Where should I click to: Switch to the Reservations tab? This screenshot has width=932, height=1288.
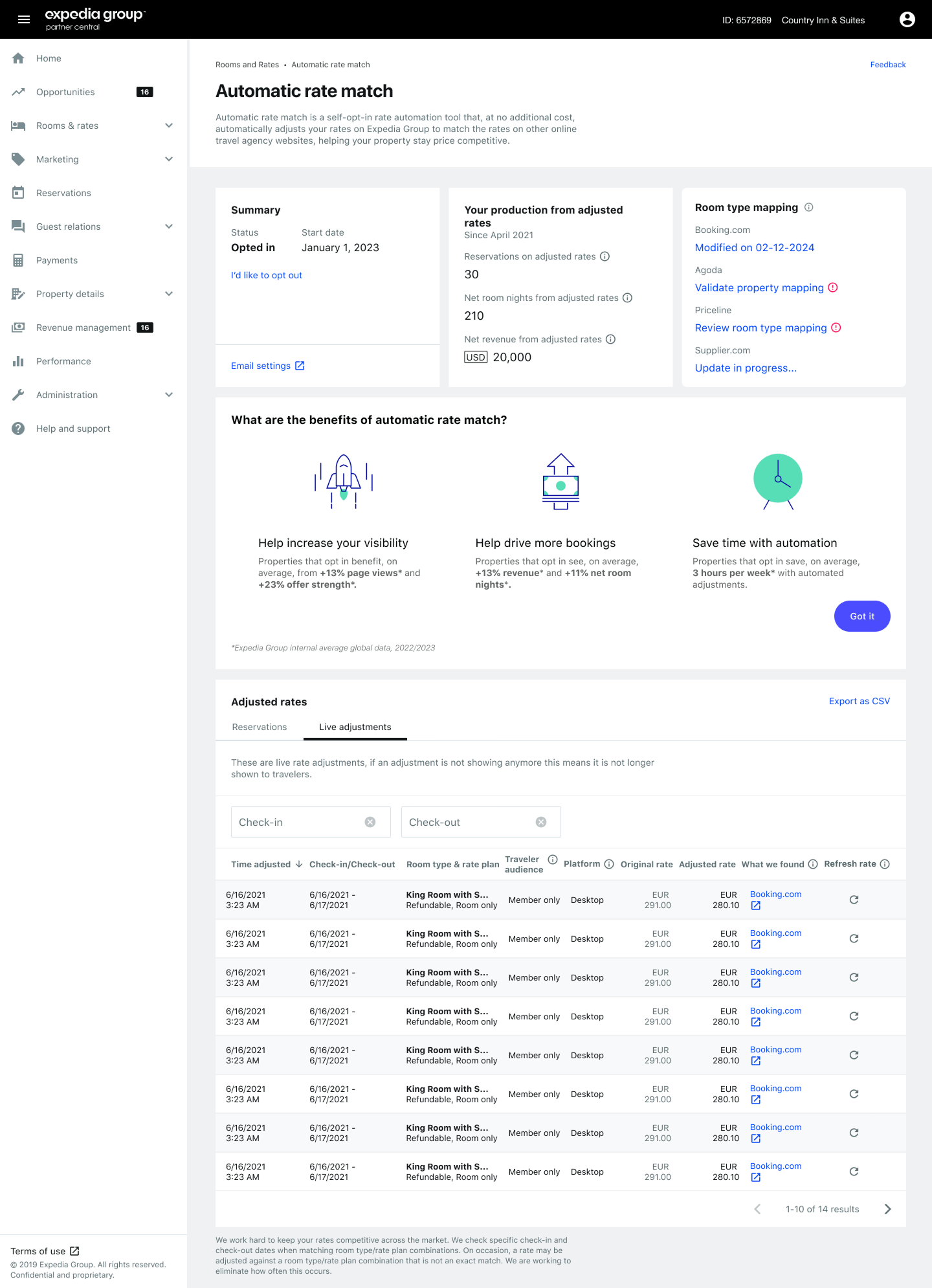259,727
